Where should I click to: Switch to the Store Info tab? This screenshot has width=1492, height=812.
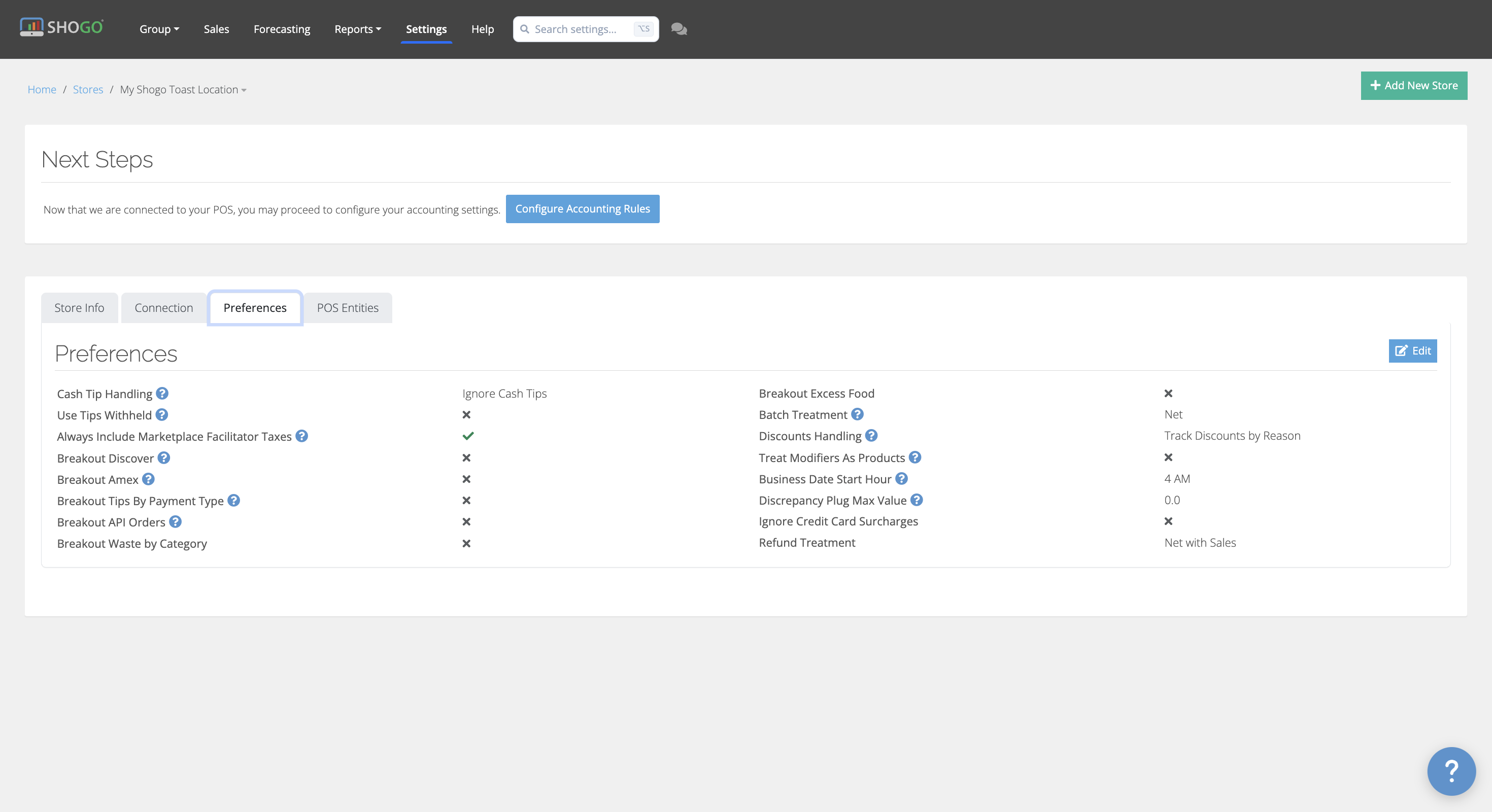coord(79,308)
